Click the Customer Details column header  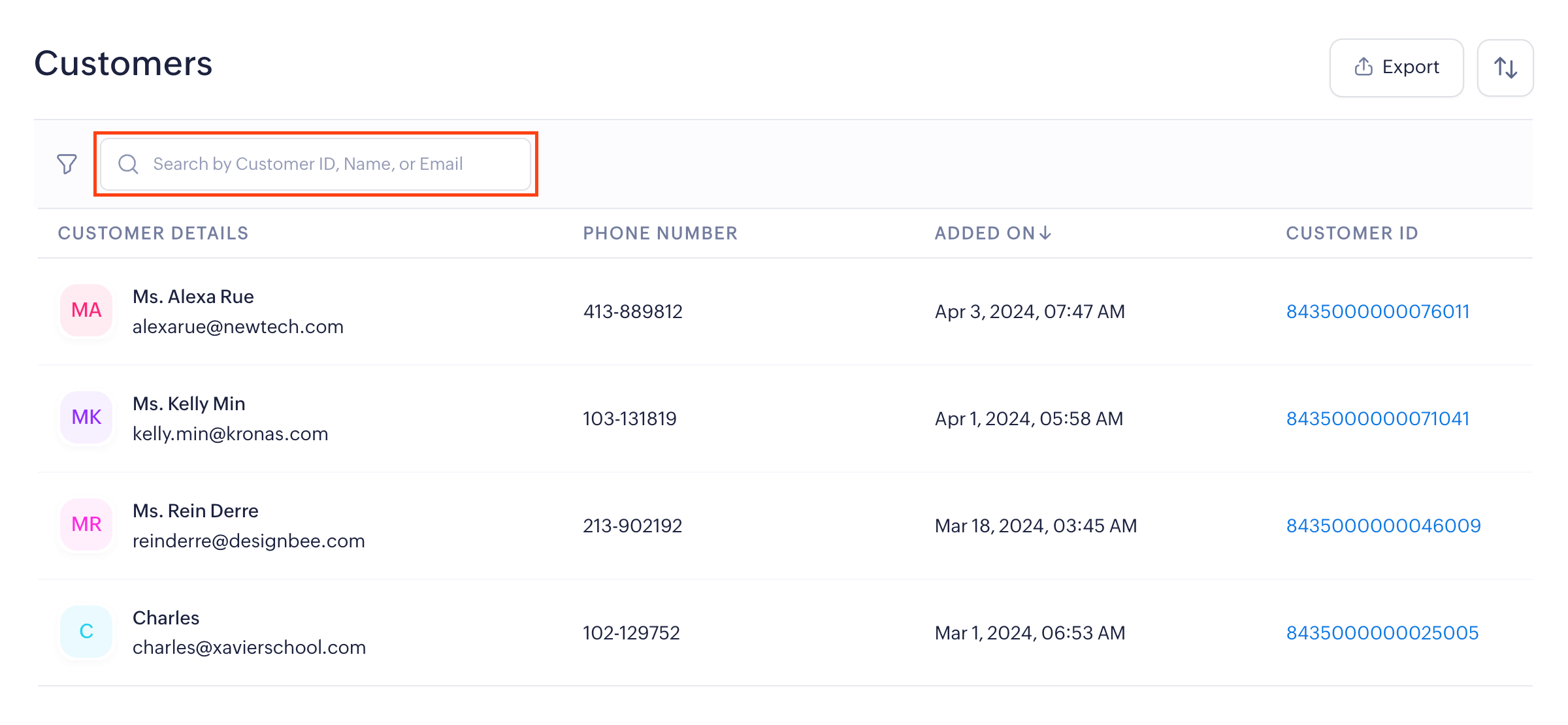[153, 233]
